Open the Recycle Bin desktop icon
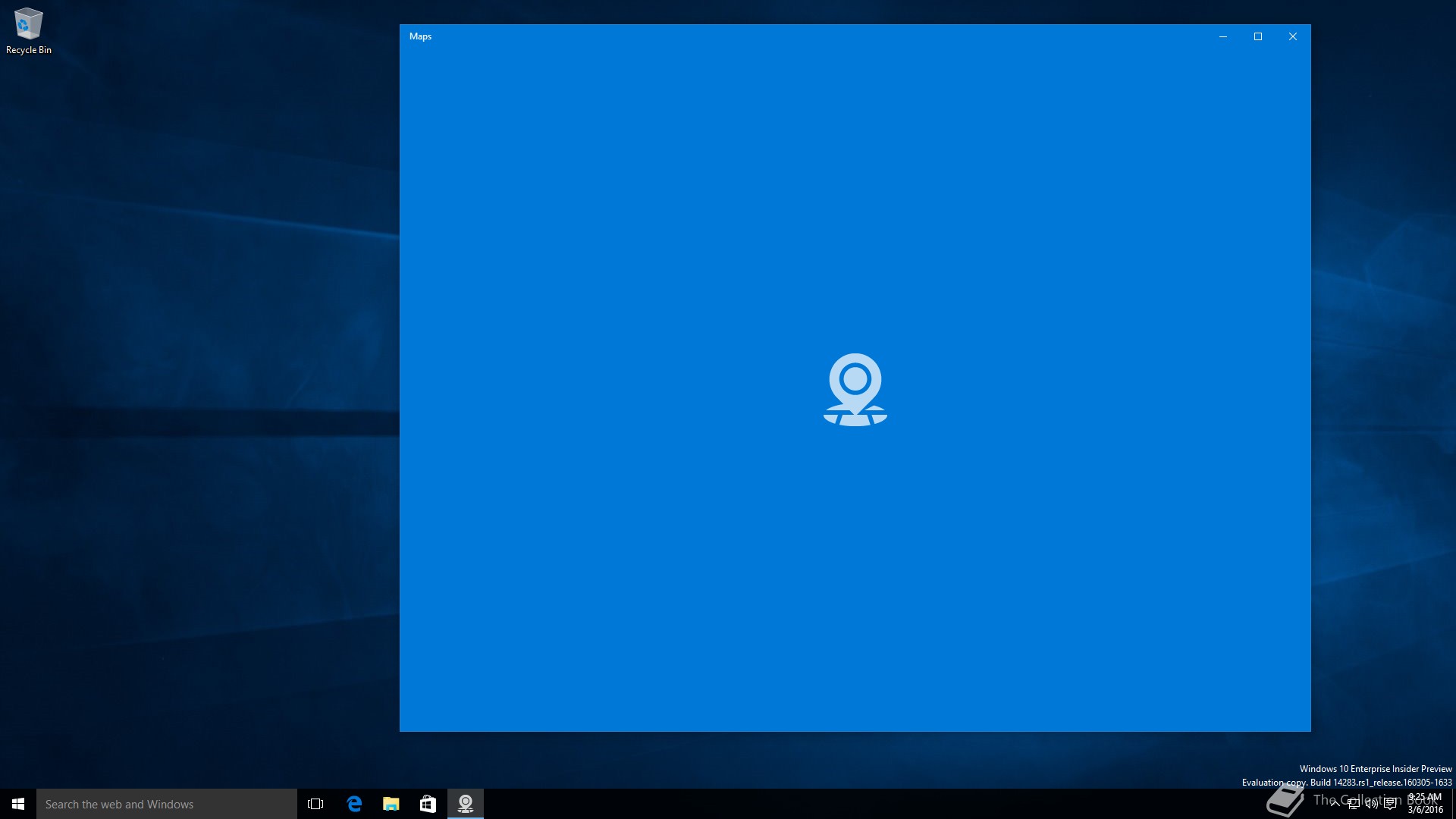The width and height of the screenshot is (1456, 819). click(x=28, y=30)
